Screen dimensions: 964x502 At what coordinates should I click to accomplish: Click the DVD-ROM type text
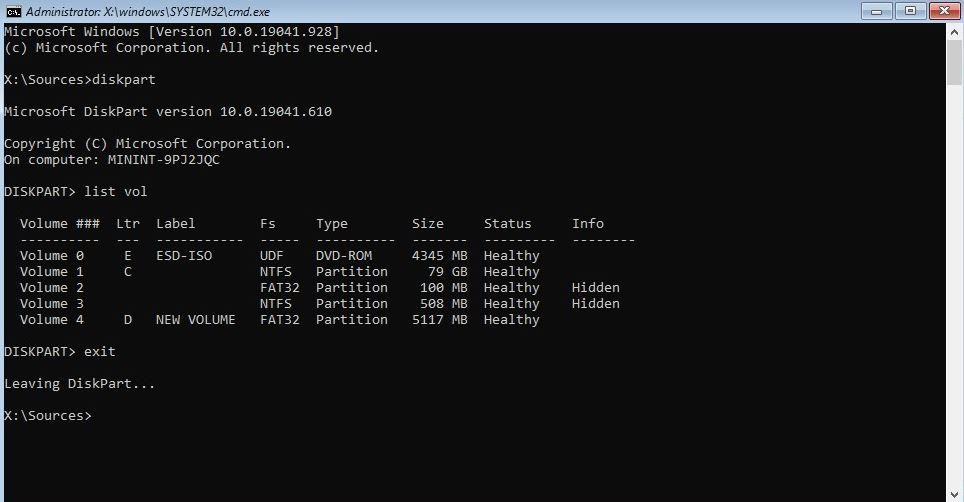click(x=343, y=256)
